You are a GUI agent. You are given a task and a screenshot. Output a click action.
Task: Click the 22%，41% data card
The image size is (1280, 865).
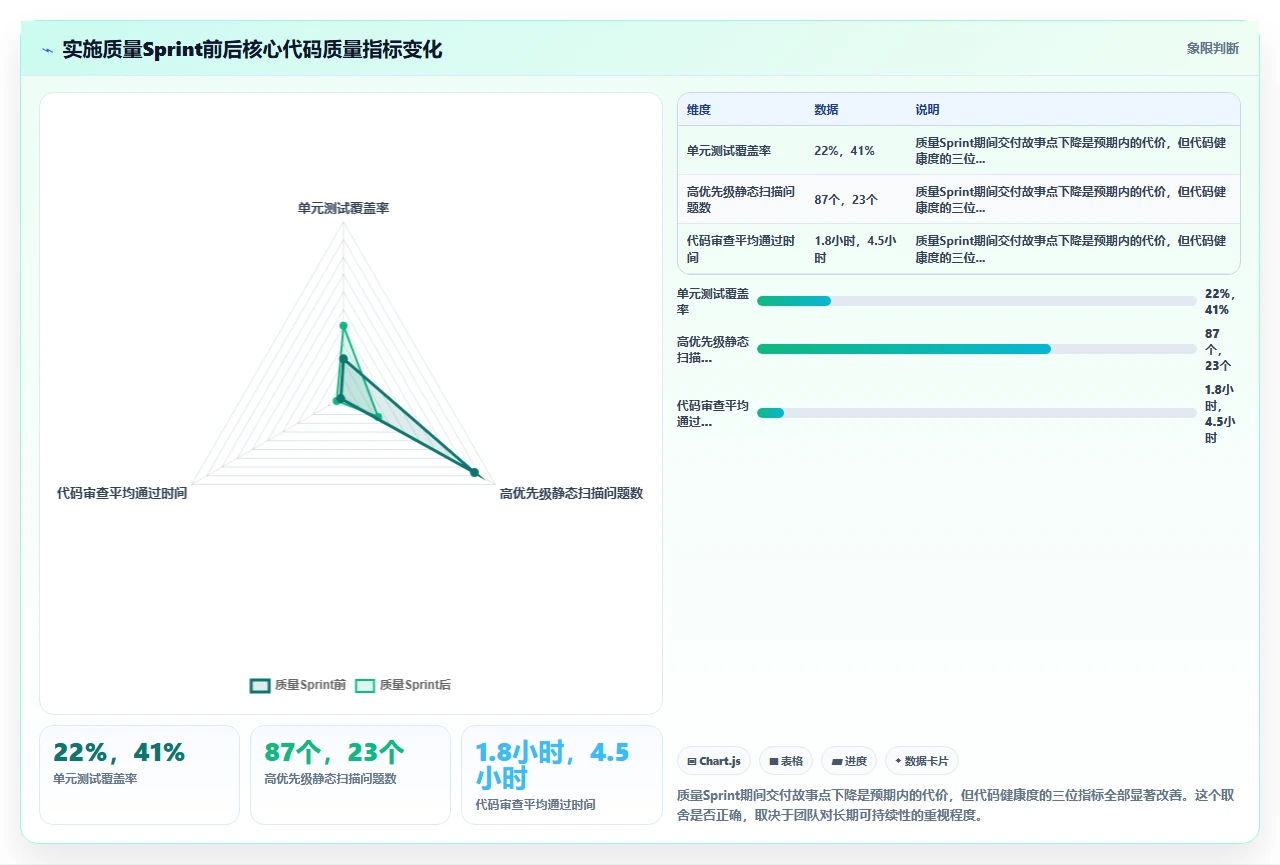[139, 775]
